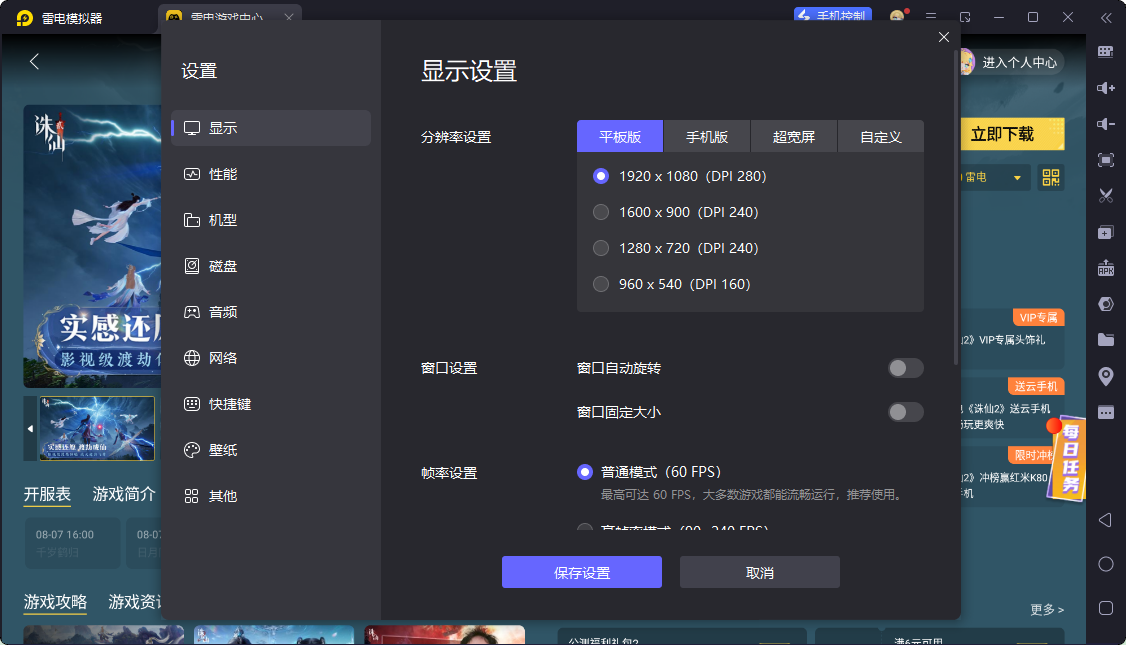The image size is (1126, 645).
Task: Open 网络 (Network) settings section
Action: point(271,358)
